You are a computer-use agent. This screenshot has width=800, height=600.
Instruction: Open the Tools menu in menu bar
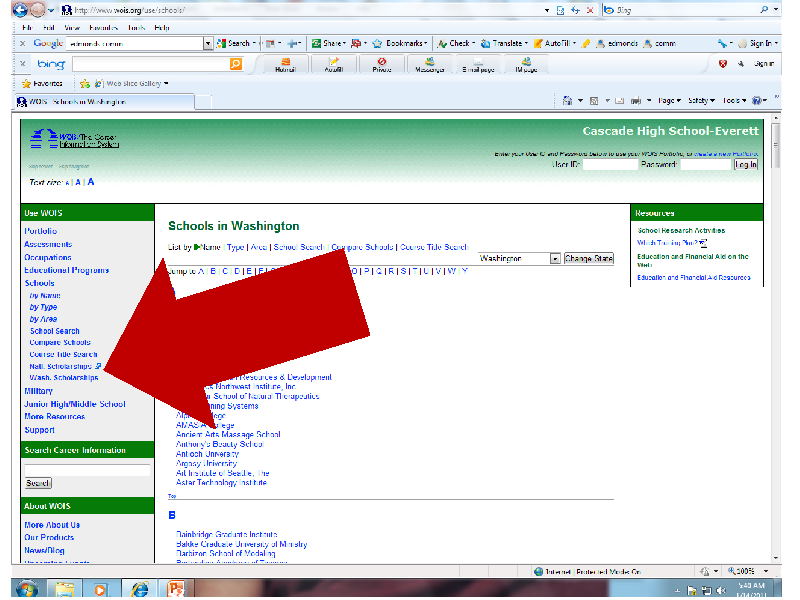(x=137, y=28)
